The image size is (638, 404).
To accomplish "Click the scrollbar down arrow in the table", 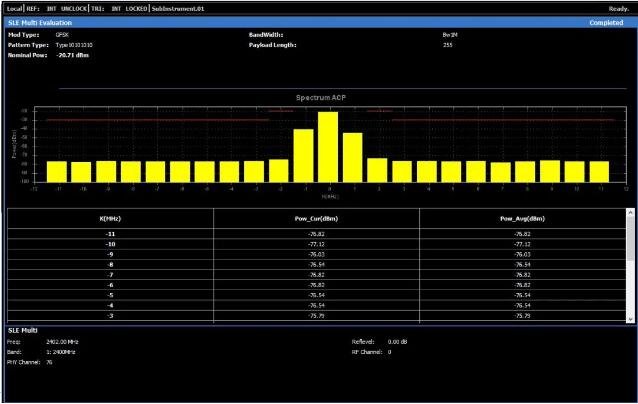I will (630, 317).
